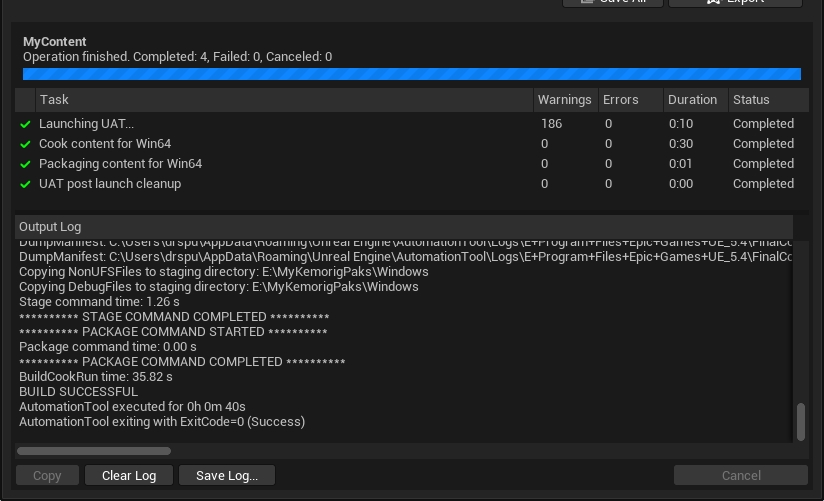Click the checkmark icon for Cook content row
The height and width of the screenshot is (501, 824).
[26, 144]
